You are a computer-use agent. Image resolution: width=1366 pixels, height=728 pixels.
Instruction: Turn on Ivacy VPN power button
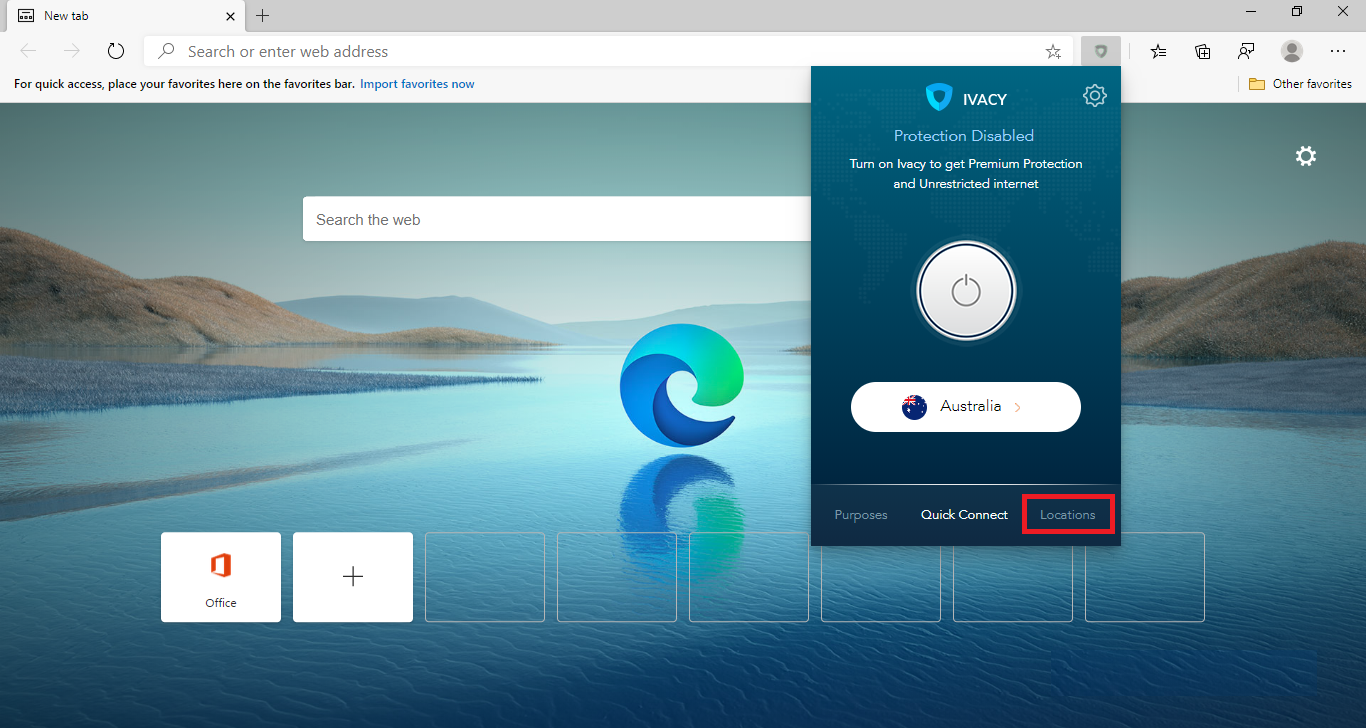click(966, 291)
